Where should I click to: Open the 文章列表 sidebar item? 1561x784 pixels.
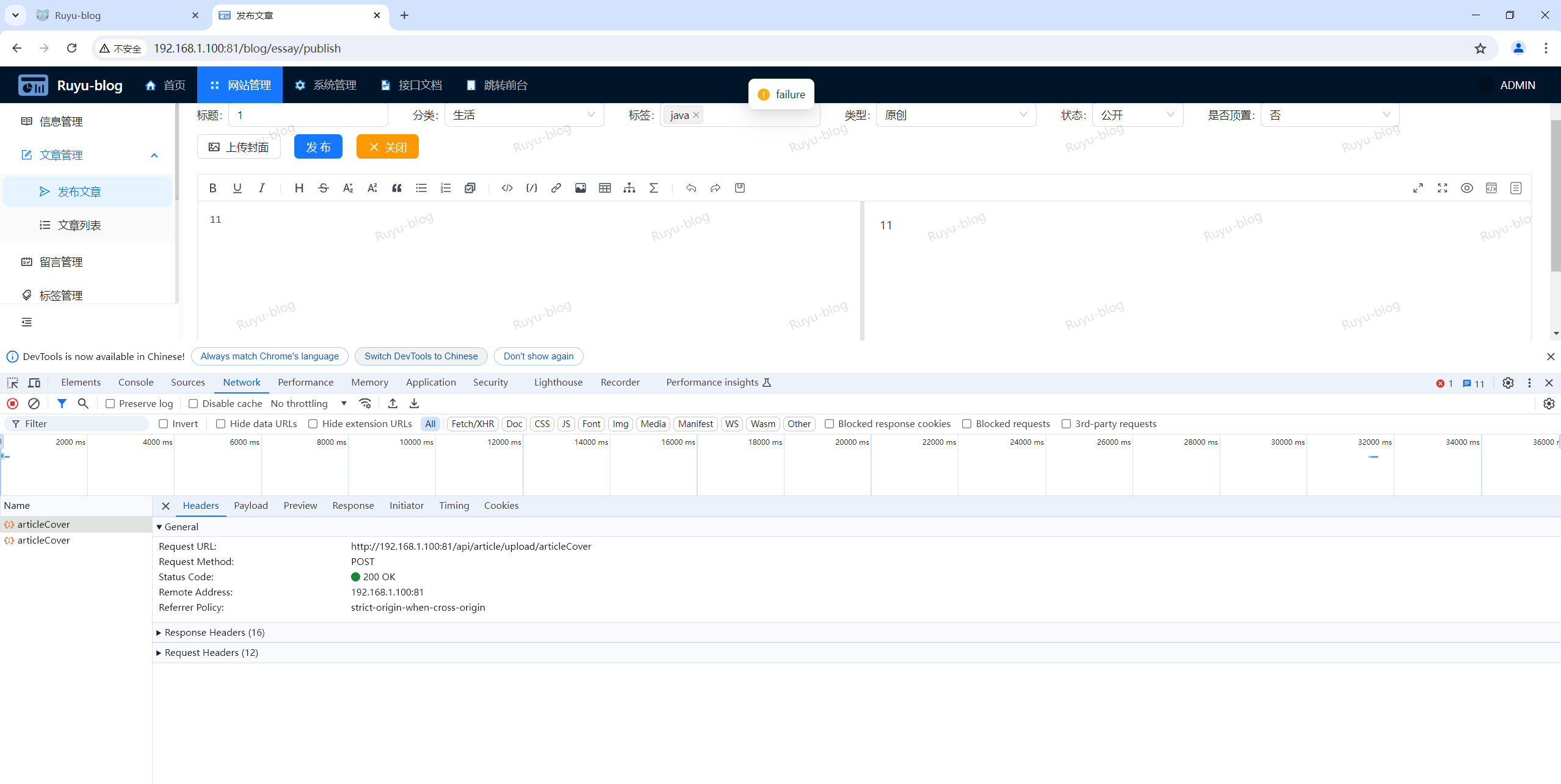click(x=89, y=225)
